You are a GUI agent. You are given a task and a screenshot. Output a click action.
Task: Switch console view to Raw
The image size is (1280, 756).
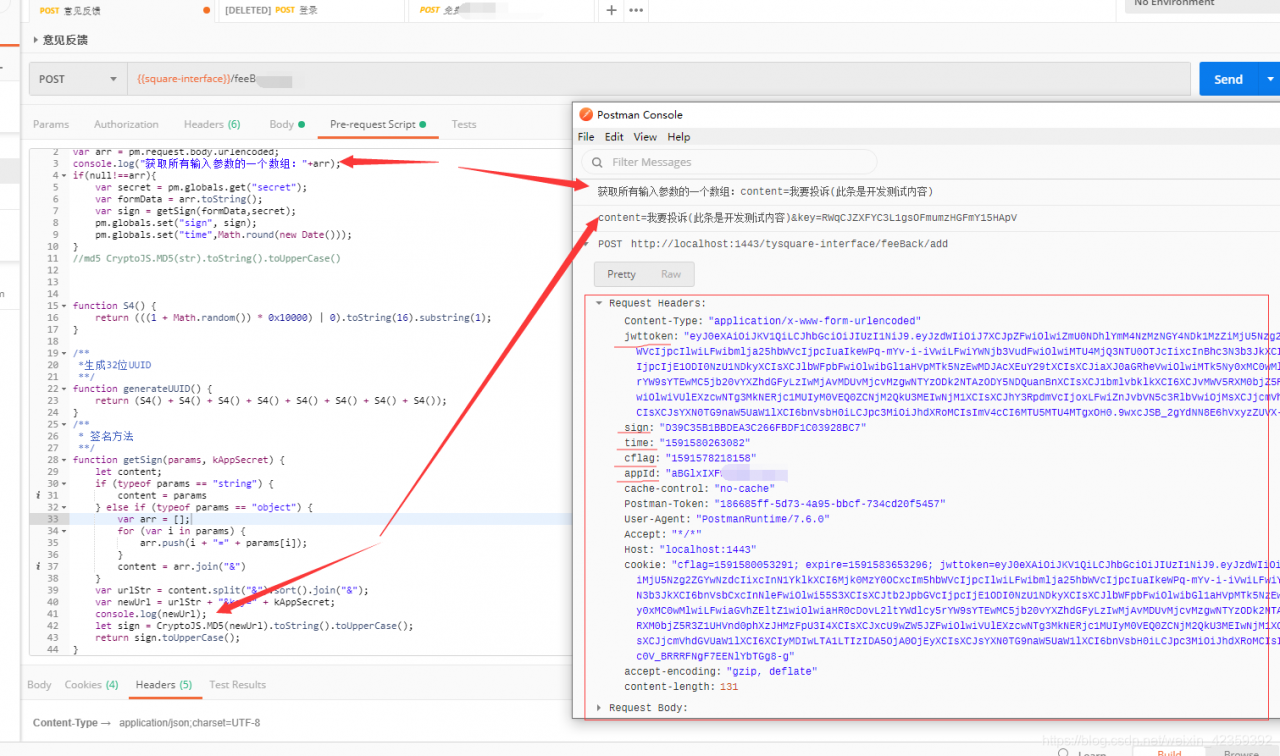click(671, 274)
